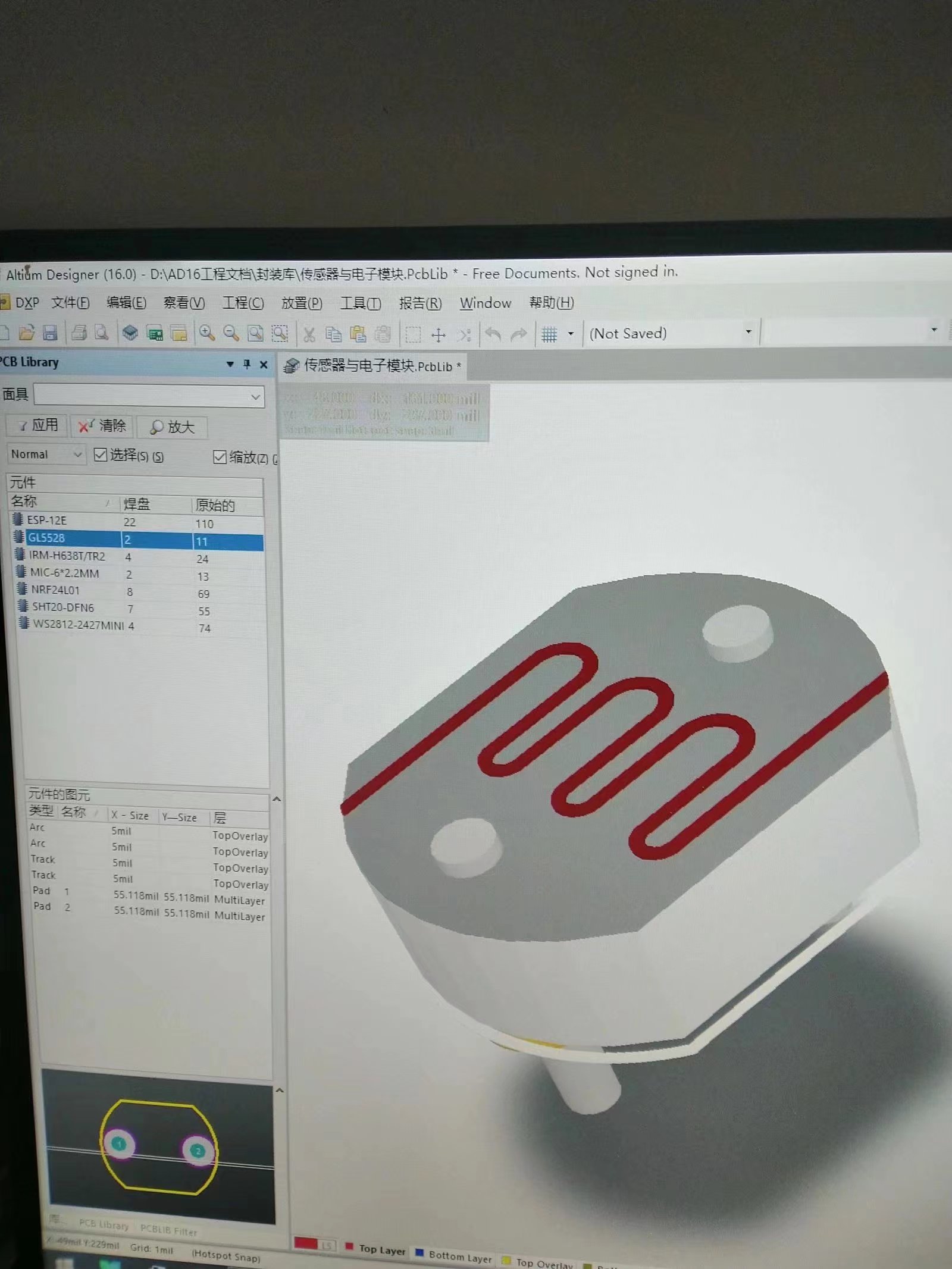Click the red LS layer color swatch
The width and height of the screenshot is (952, 1269).
(x=306, y=1244)
